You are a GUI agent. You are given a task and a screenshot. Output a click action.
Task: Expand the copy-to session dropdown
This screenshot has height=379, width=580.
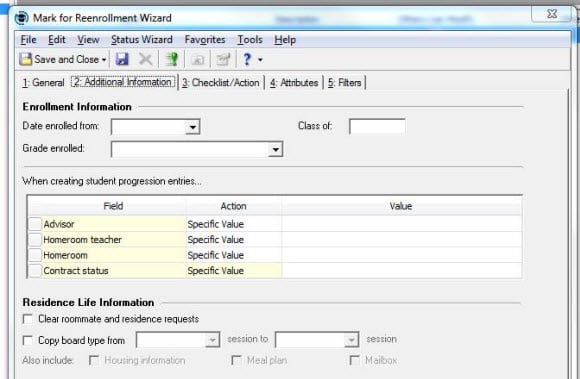(x=351, y=340)
